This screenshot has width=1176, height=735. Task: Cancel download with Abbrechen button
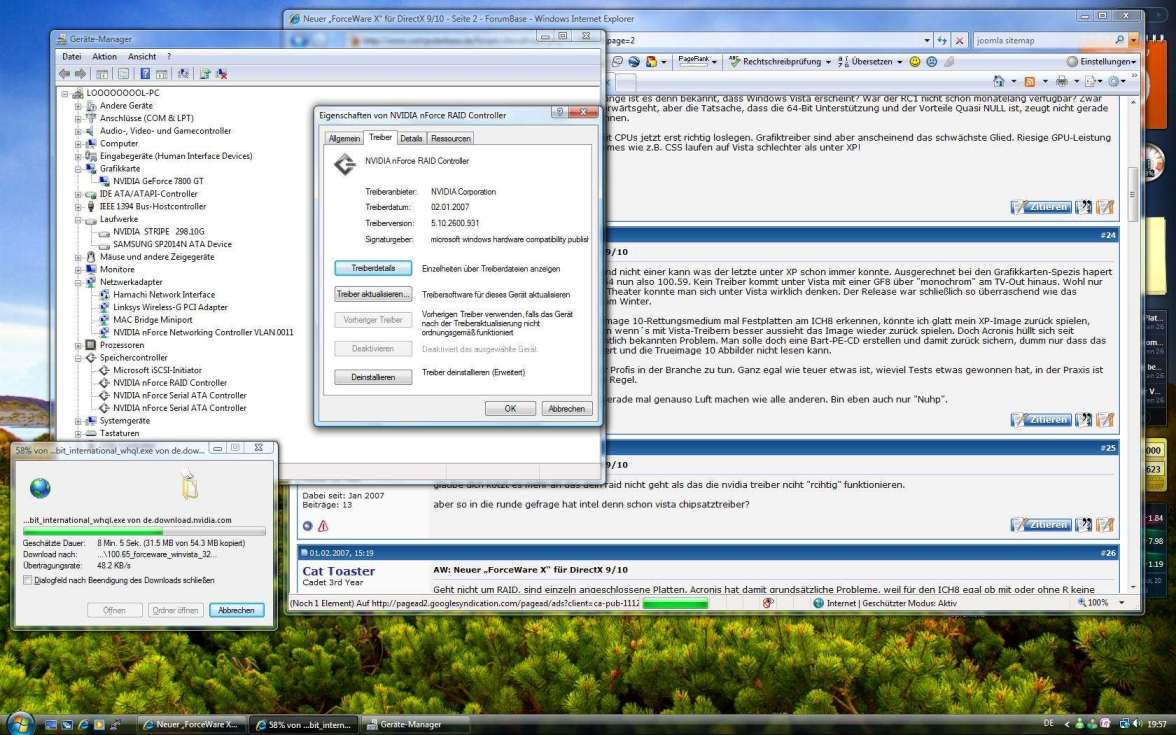tap(237, 610)
